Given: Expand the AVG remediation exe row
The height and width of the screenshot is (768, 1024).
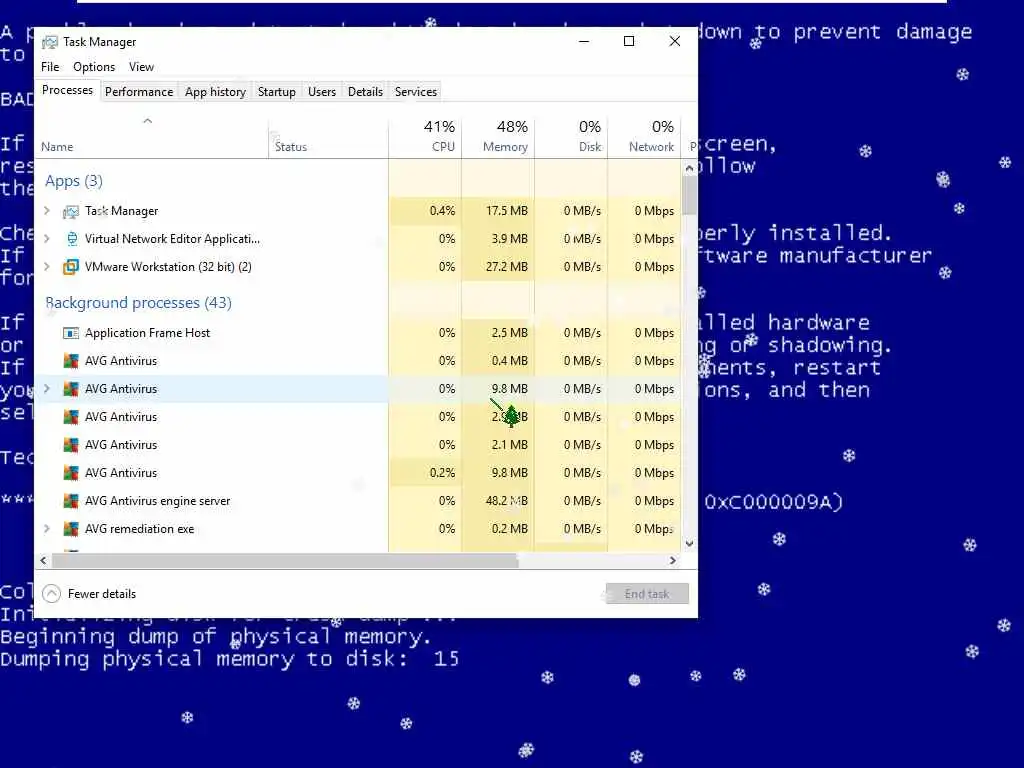Looking at the screenshot, I should (x=47, y=529).
